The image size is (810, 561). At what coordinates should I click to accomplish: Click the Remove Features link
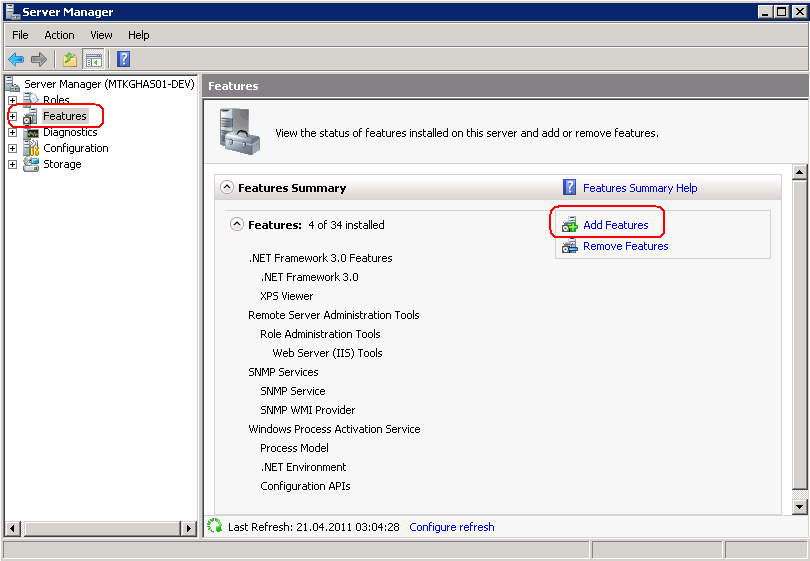[626, 246]
